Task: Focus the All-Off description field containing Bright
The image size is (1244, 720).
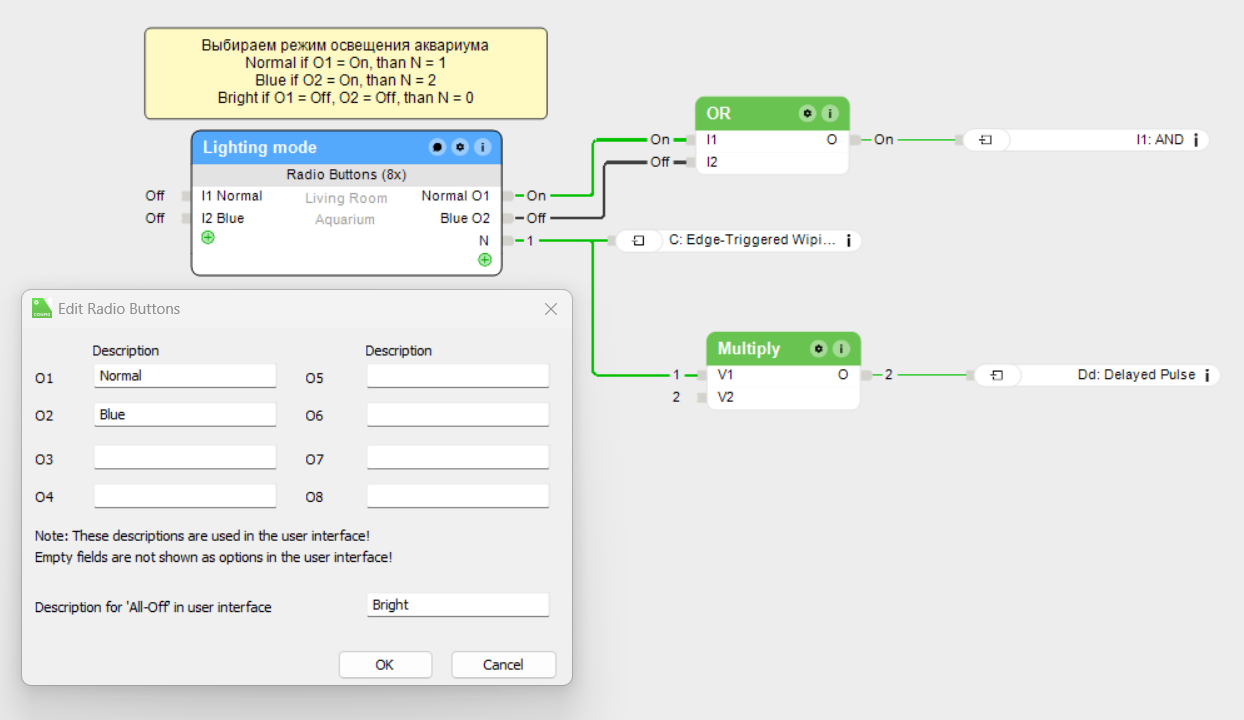Action: 458,605
